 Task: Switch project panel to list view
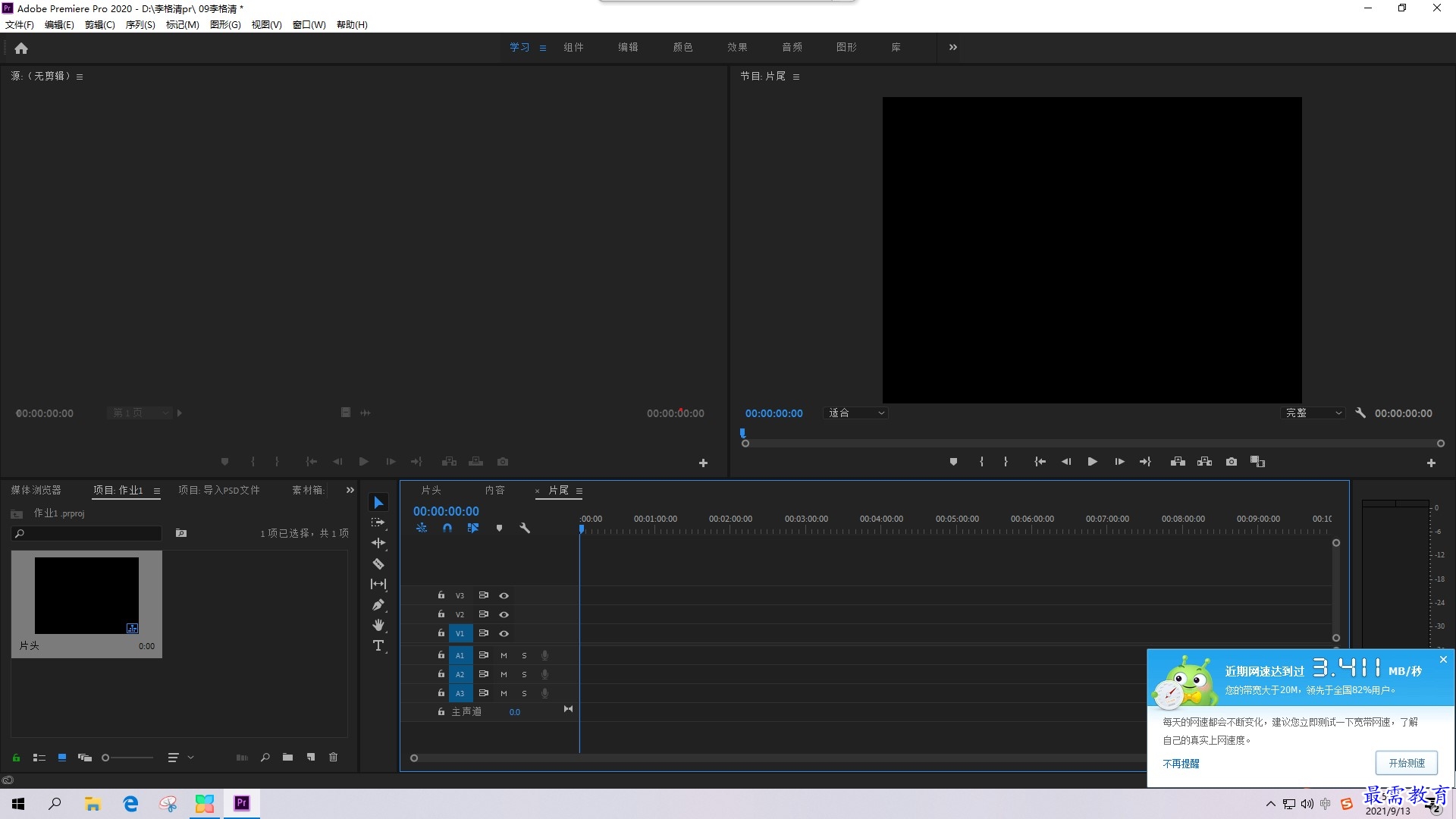coord(39,757)
